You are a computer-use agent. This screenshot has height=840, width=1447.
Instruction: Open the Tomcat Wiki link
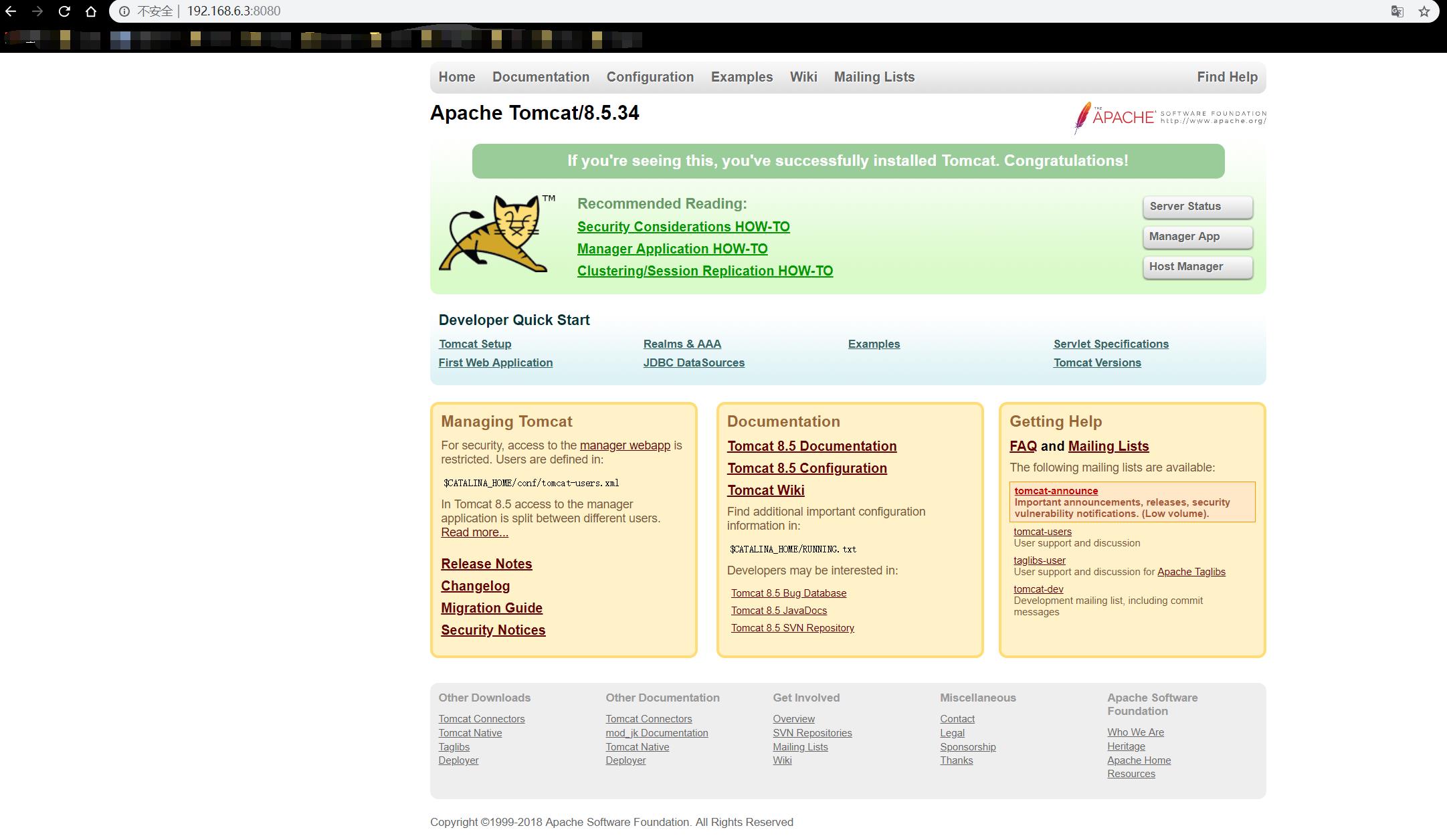tap(766, 490)
